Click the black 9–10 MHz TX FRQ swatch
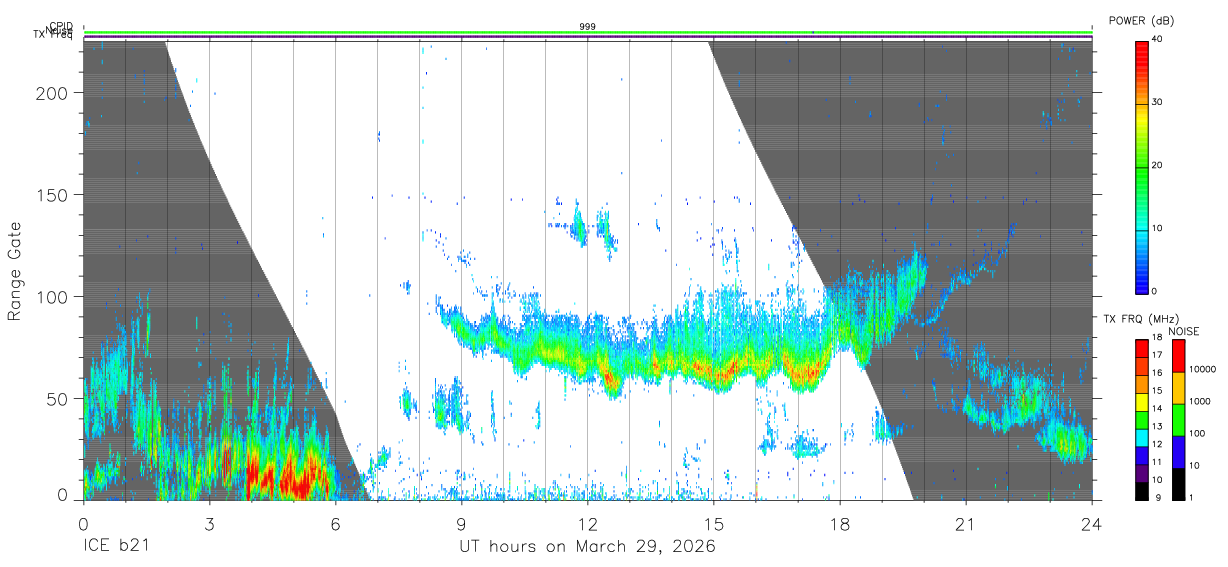The width and height of the screenshot is (1228, 567). 1142,492
